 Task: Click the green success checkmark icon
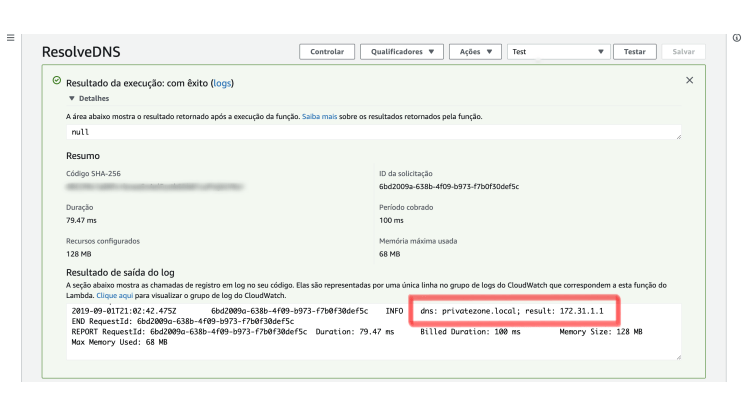57,81
